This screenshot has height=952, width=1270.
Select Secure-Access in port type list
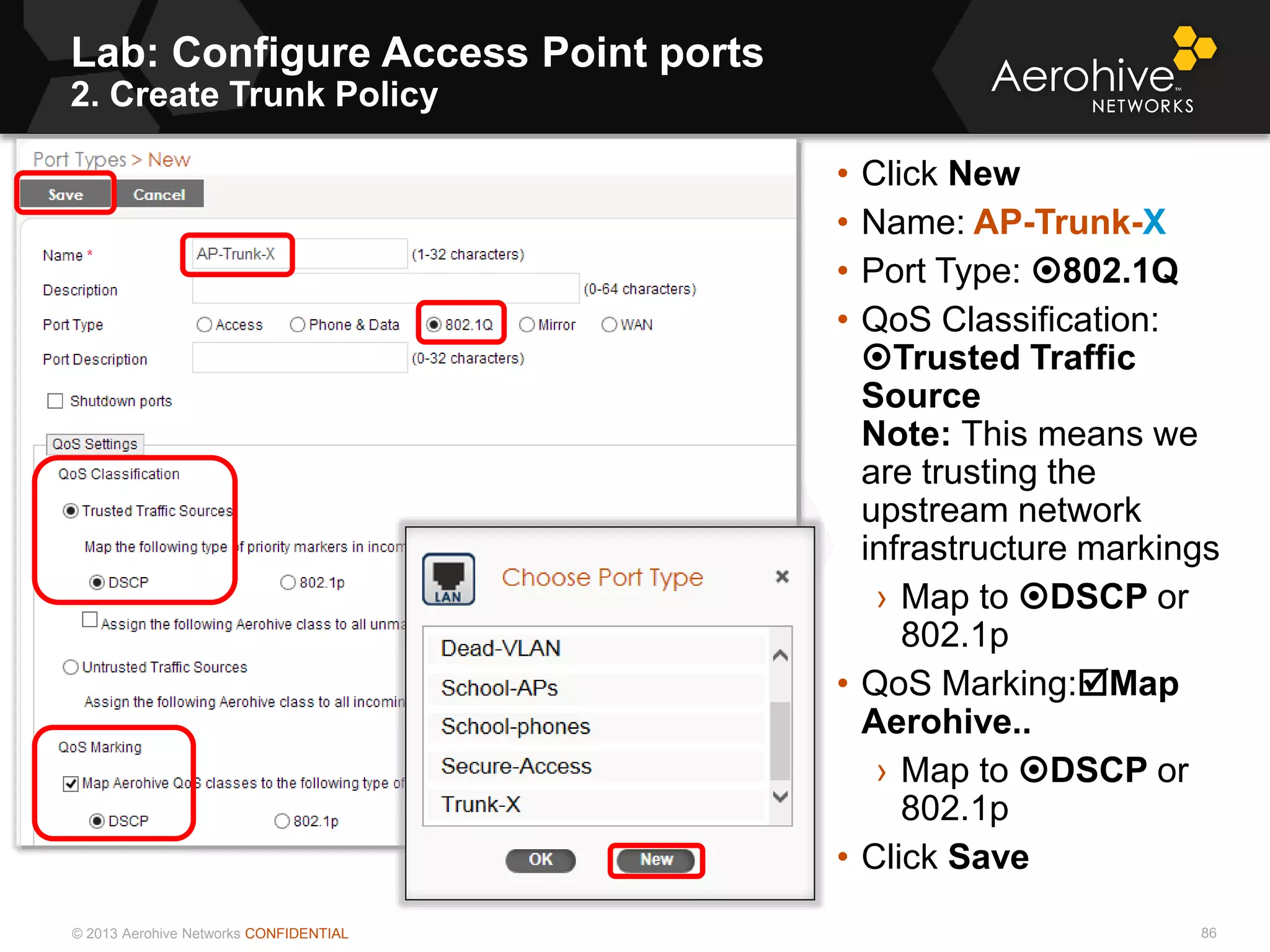tap(597, 766)
